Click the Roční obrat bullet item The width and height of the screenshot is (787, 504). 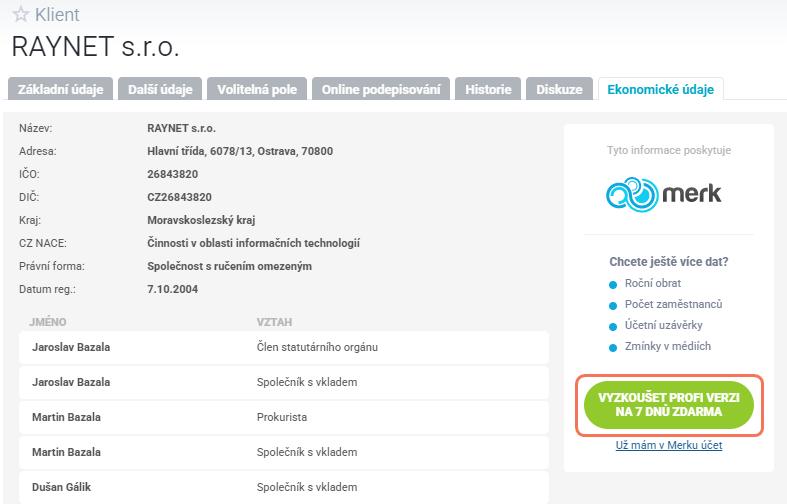(x=652, y=283)
